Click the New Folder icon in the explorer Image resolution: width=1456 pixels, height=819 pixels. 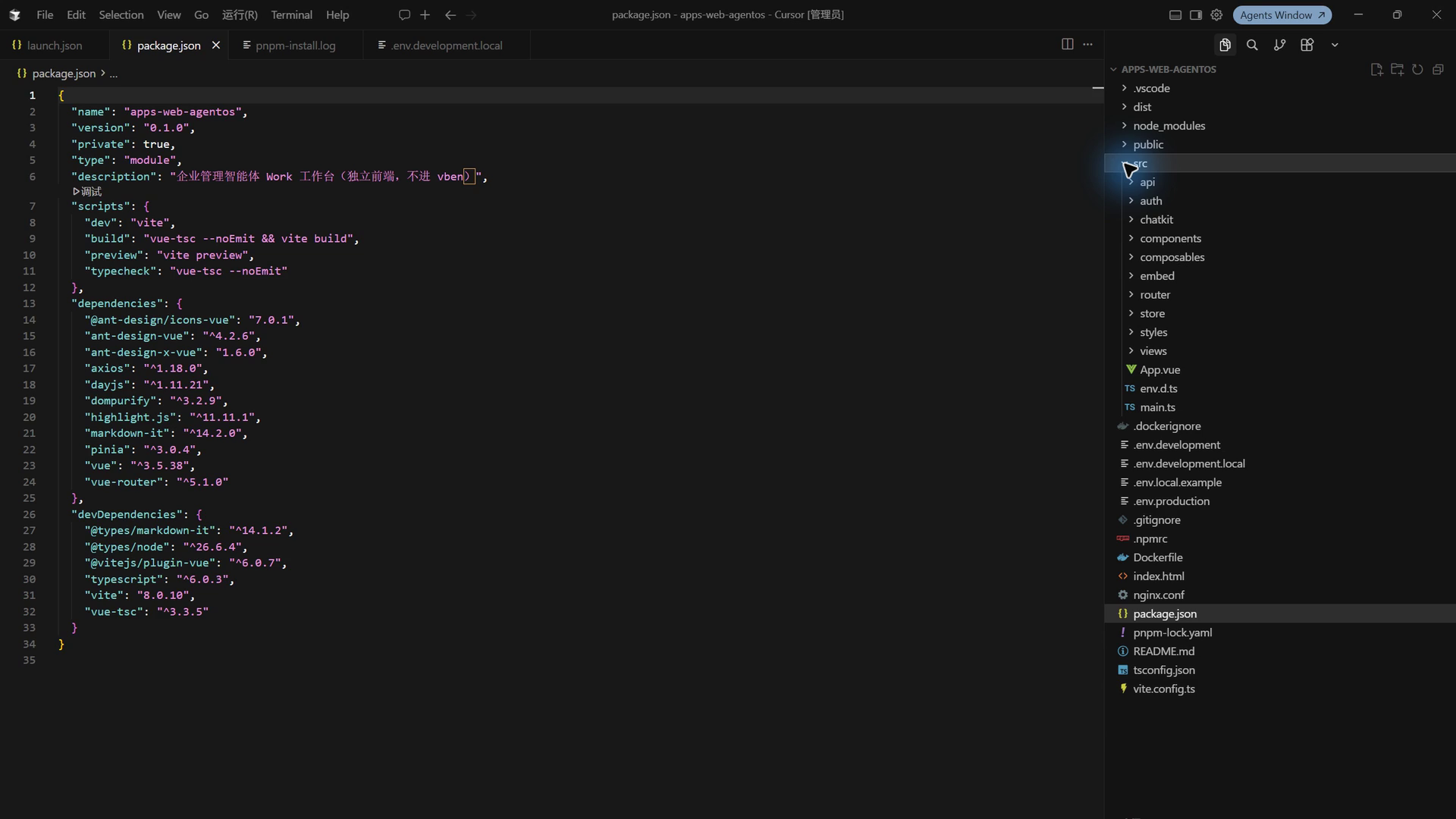click(x=1397, y=70)
